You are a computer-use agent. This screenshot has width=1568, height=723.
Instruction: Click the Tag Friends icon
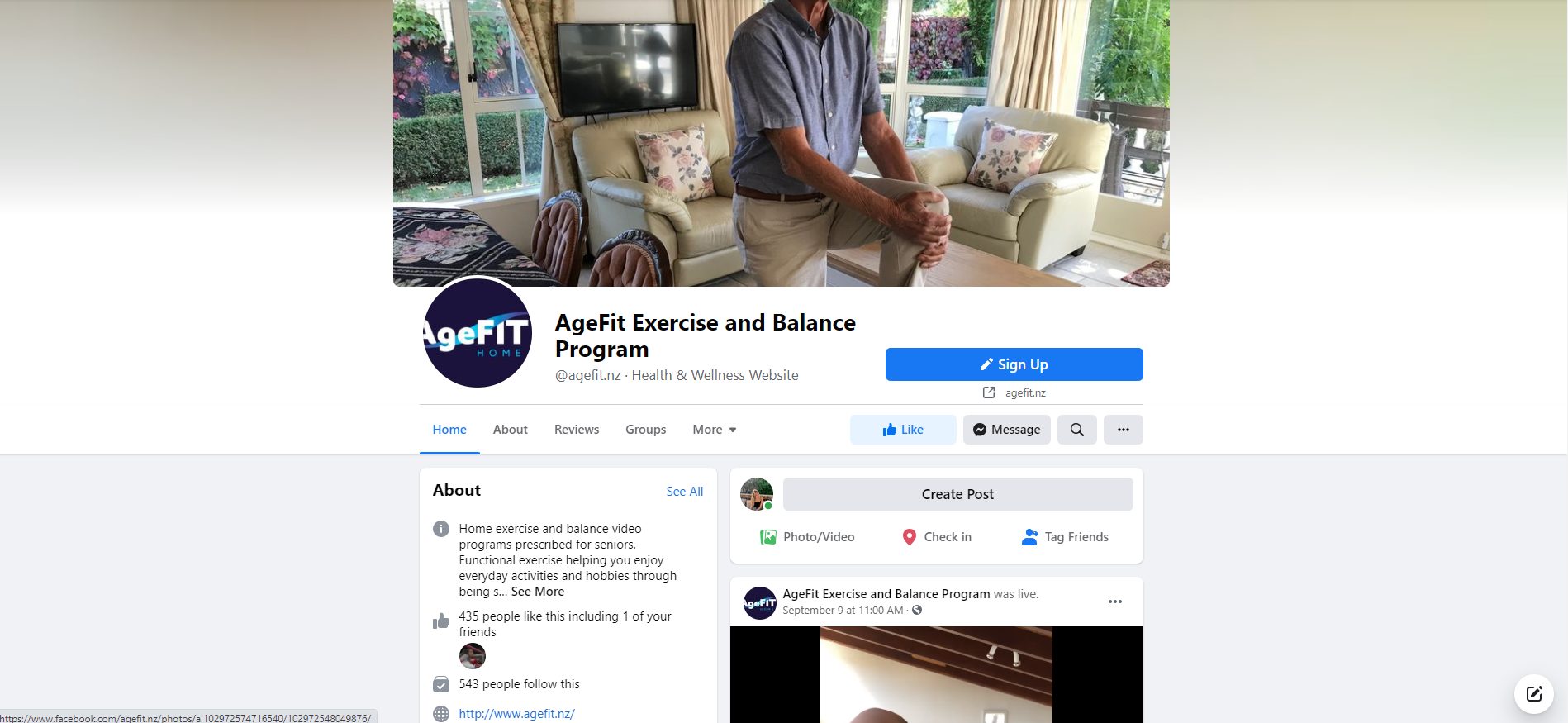1029,537
